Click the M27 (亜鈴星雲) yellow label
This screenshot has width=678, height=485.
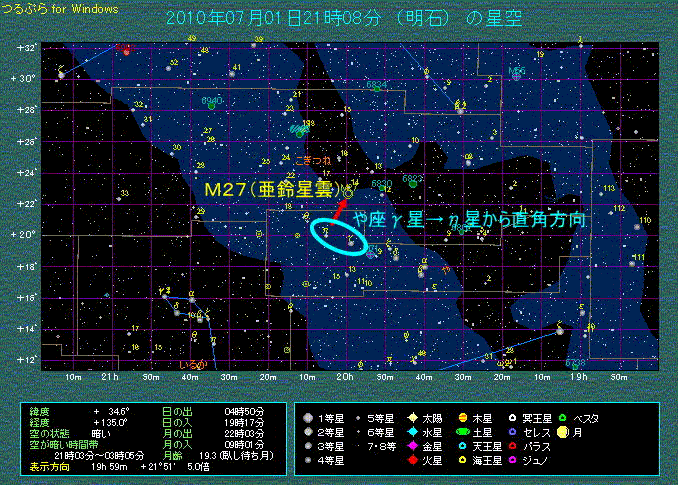click(x=272, y=189)
